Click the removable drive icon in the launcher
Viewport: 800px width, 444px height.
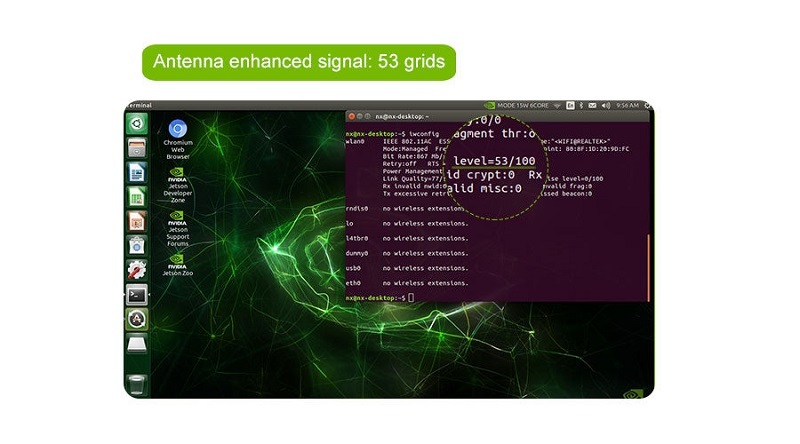[x=137, y=344]
